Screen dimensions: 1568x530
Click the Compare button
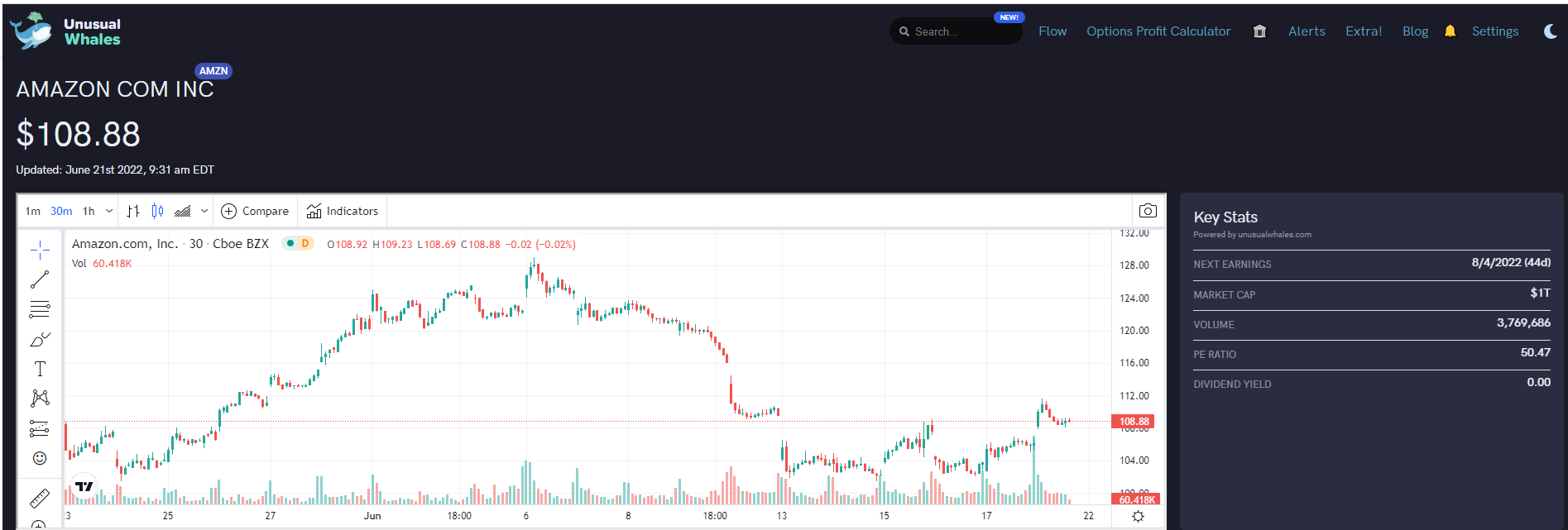tap(255, 211)
